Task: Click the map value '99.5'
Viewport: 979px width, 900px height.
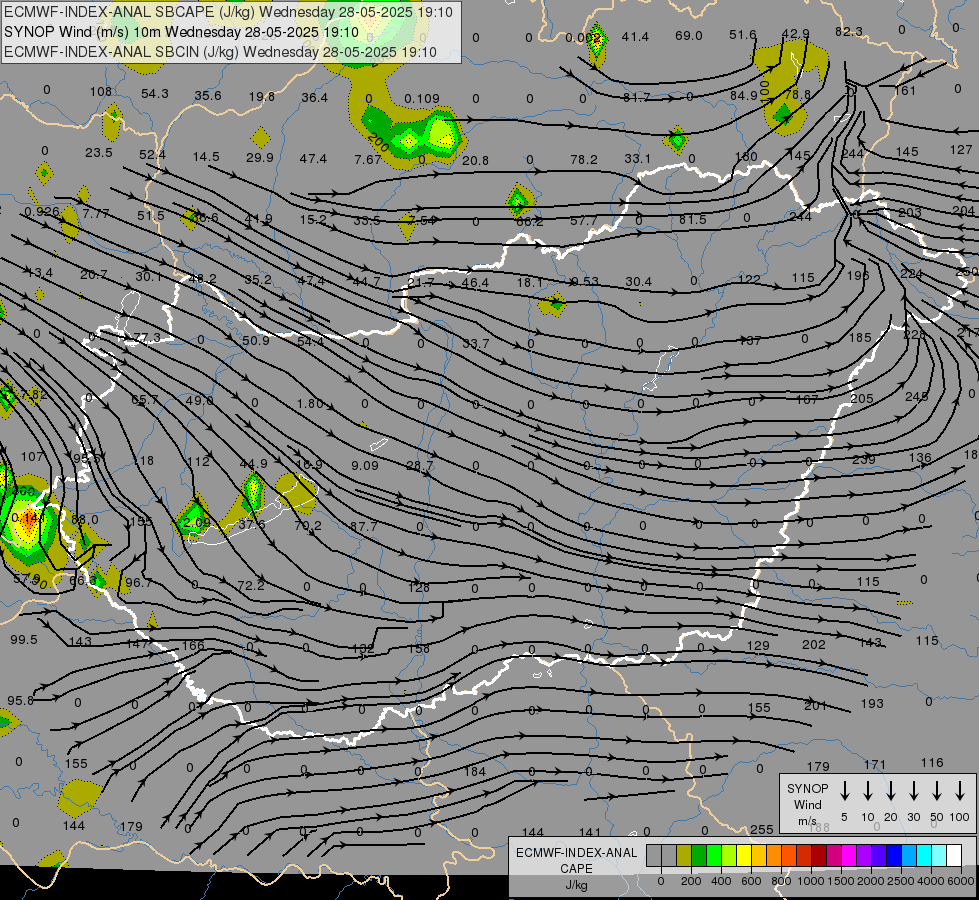Action: [x=24, y=640]
